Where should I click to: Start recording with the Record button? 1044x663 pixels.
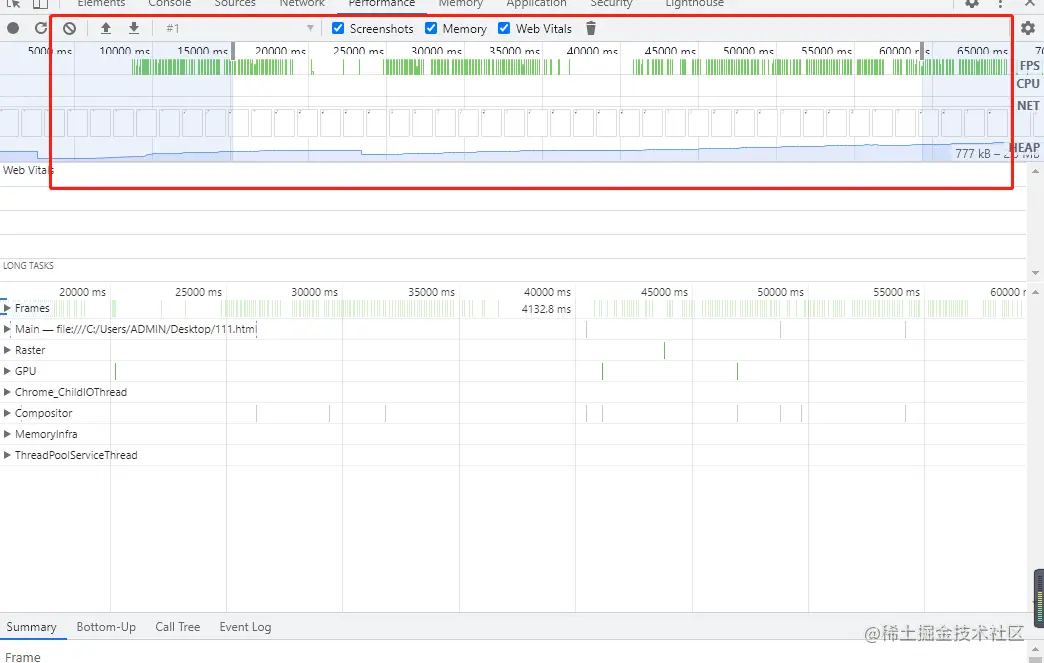pyautogui.click(x=13, y=28)
